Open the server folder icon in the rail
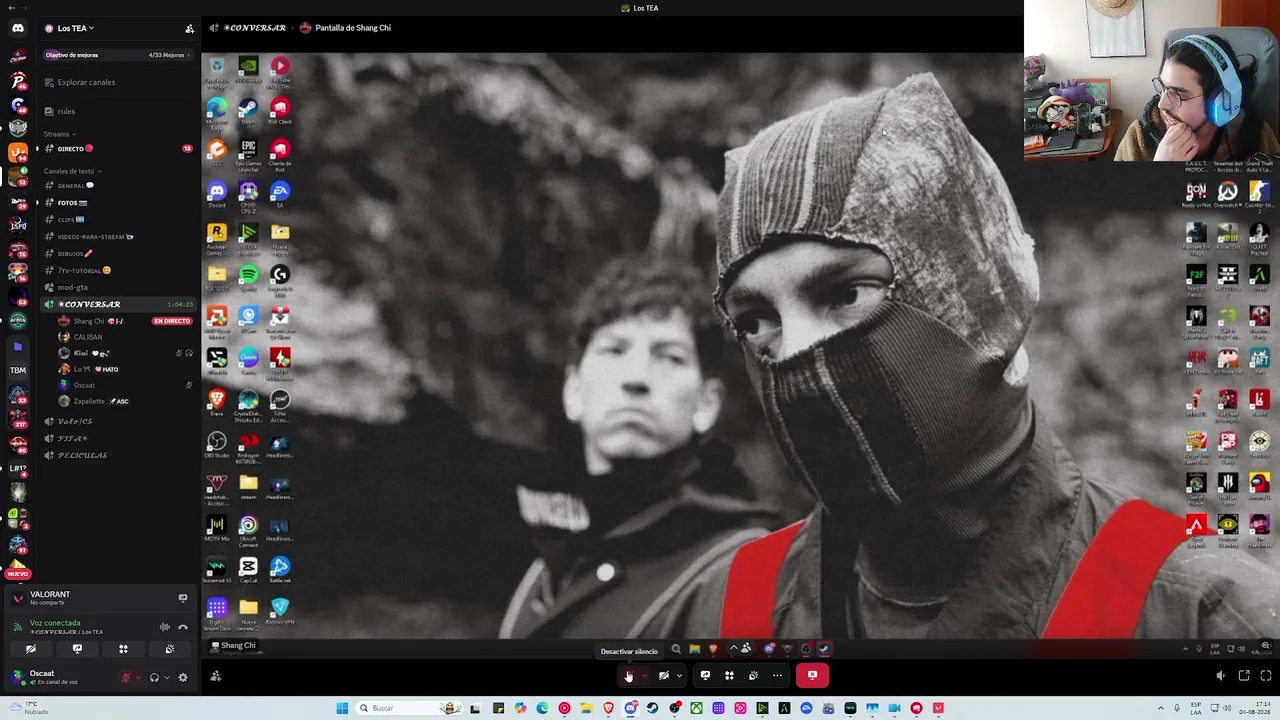This screenshot has width=1280, height=720. (x=18, y=346)
